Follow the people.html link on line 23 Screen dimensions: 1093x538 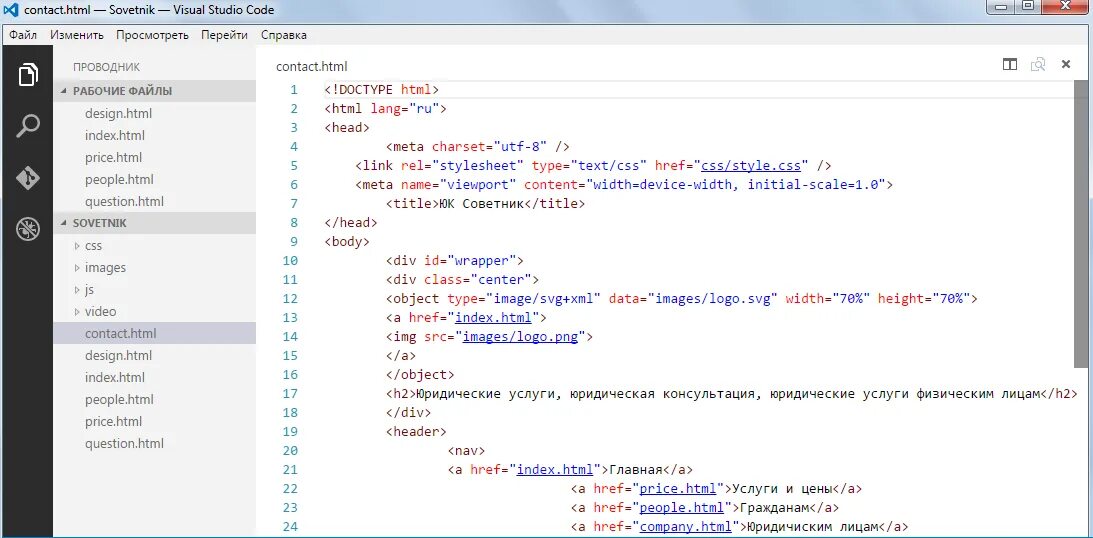pyautogui.click(x=682, y=507)
